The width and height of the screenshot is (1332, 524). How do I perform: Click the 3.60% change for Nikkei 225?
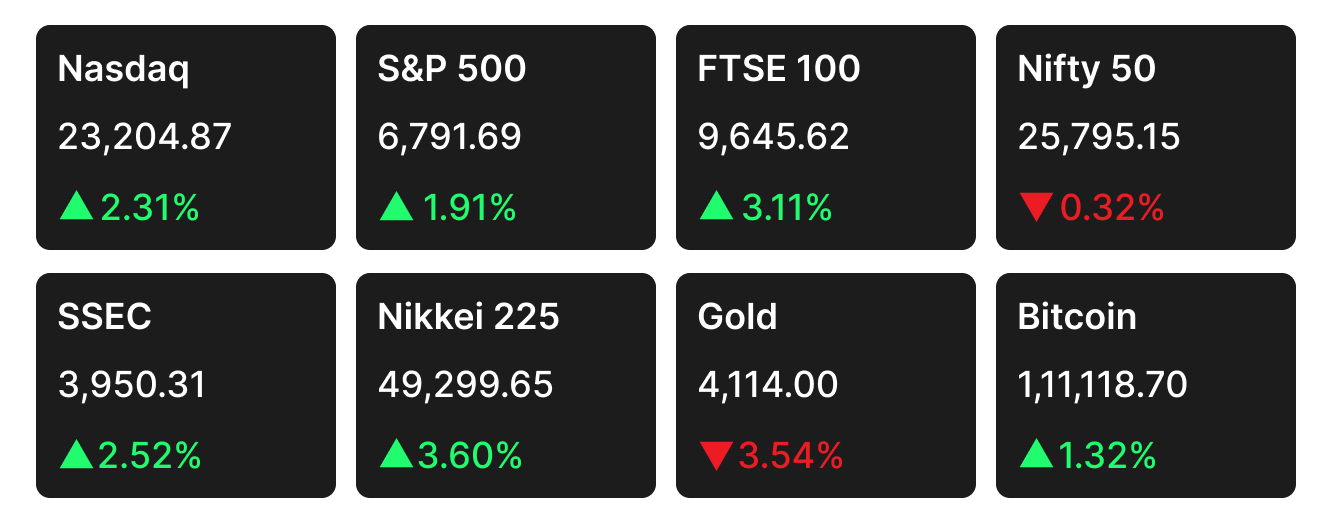tap(471, 456)
